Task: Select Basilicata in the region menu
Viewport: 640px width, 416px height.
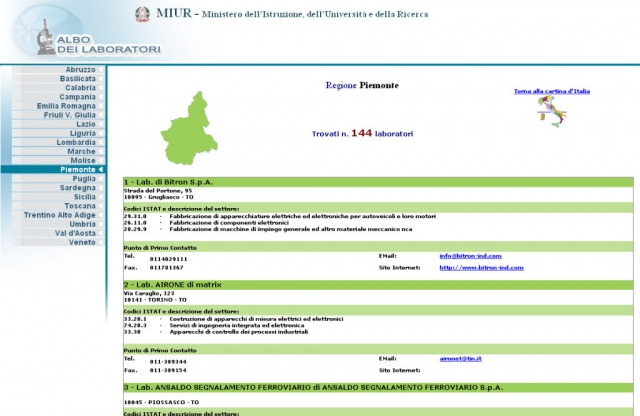Action: tap(77, 78)
